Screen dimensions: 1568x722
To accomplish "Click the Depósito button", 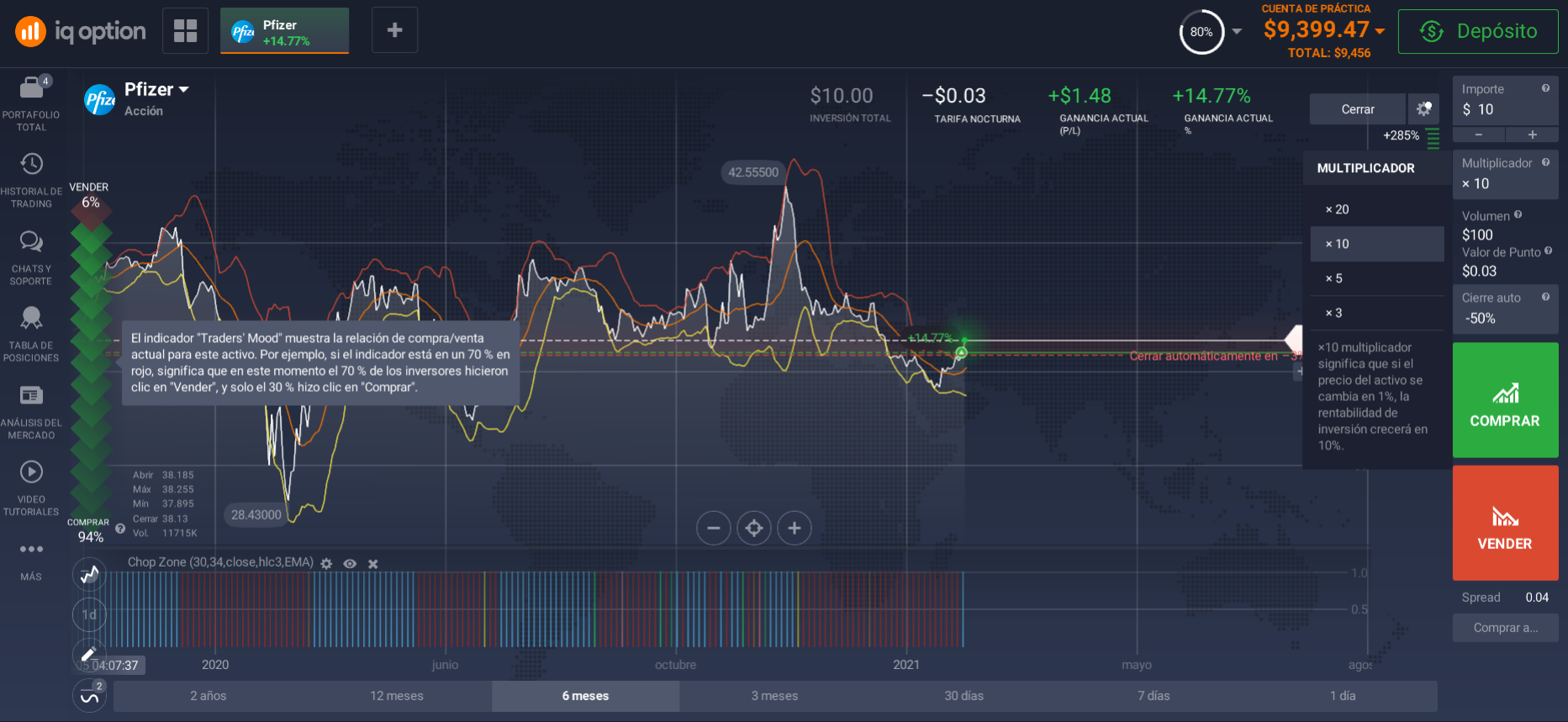I will click(x=1478, y=31).
